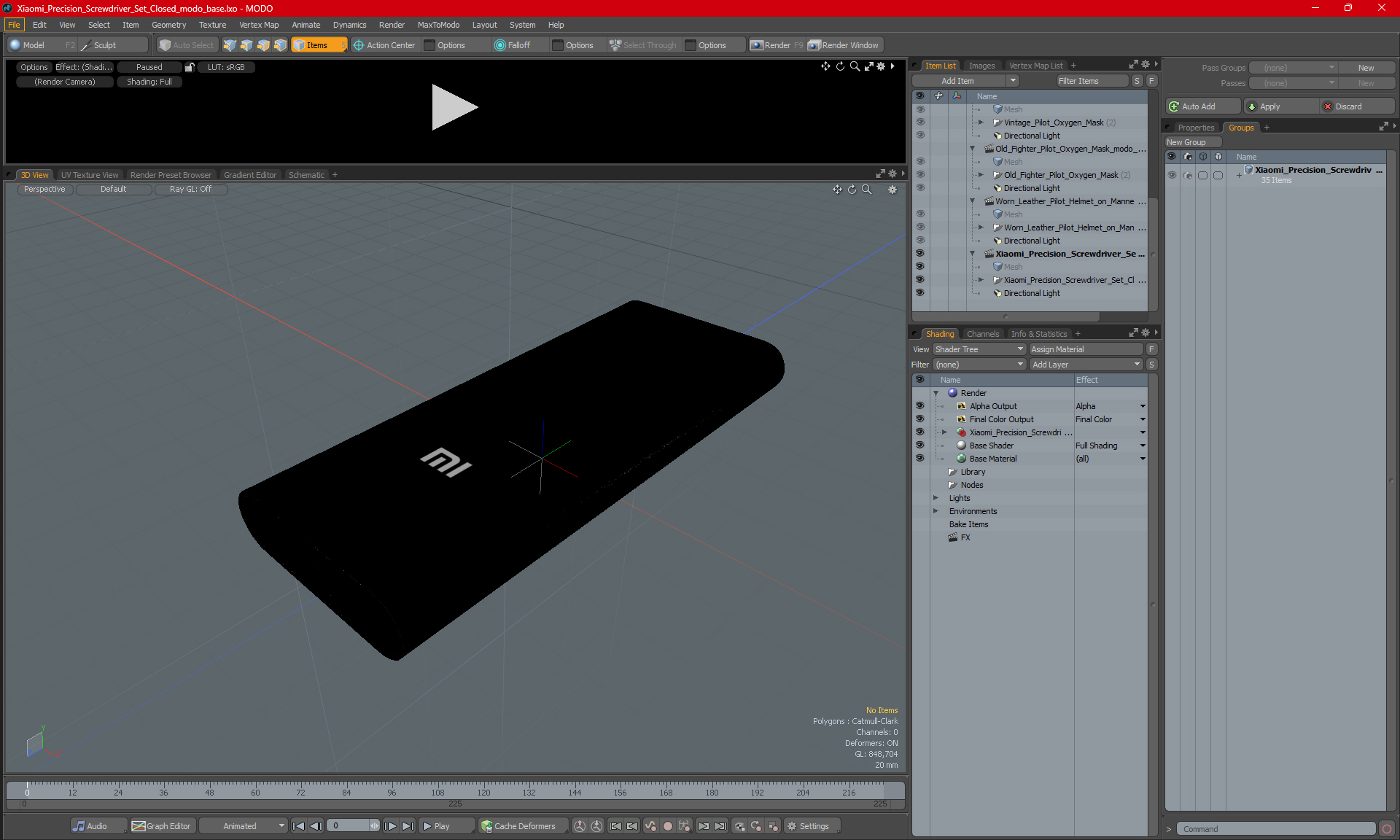Click the preview pane zoom magnifier icon
Screen dimensions: 1400x840
point(855,66)
